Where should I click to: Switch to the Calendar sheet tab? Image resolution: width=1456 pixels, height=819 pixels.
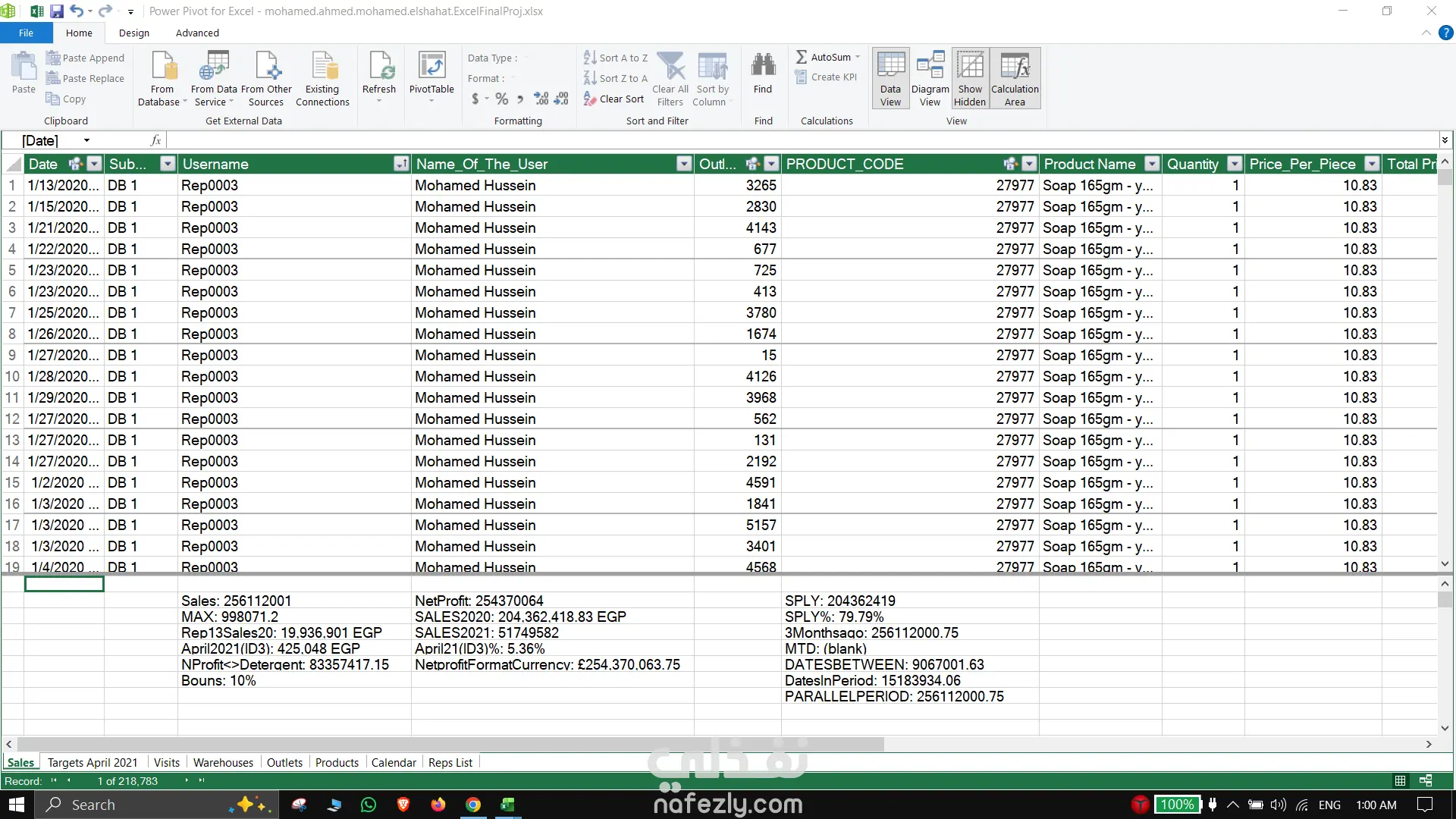[x=394, y=763]
